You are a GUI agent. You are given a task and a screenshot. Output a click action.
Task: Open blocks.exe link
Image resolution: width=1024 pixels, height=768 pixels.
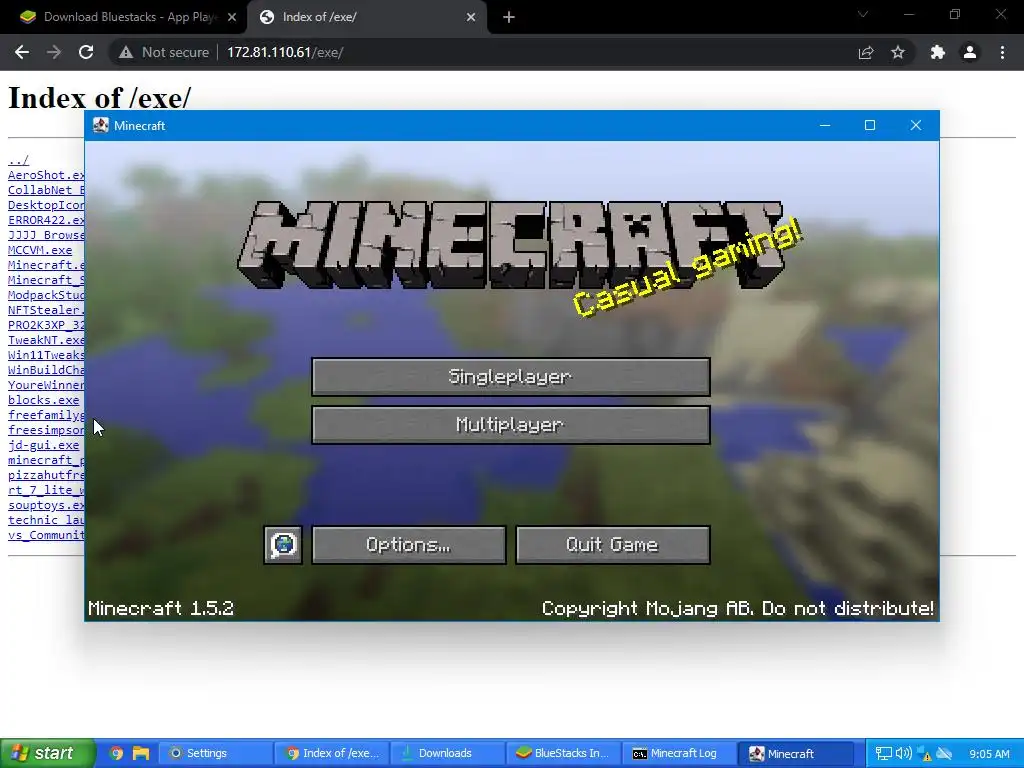43,400
